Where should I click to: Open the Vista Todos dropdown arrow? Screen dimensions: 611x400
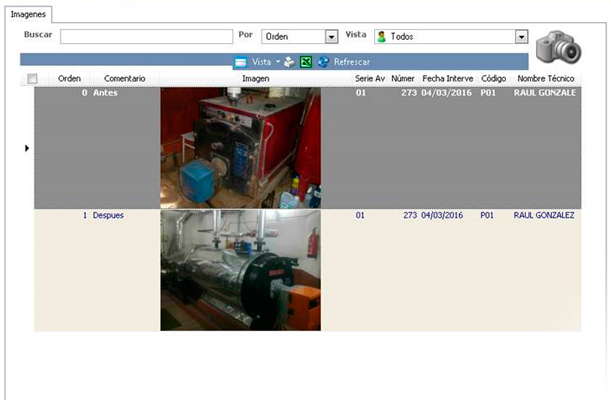[521, 37]
